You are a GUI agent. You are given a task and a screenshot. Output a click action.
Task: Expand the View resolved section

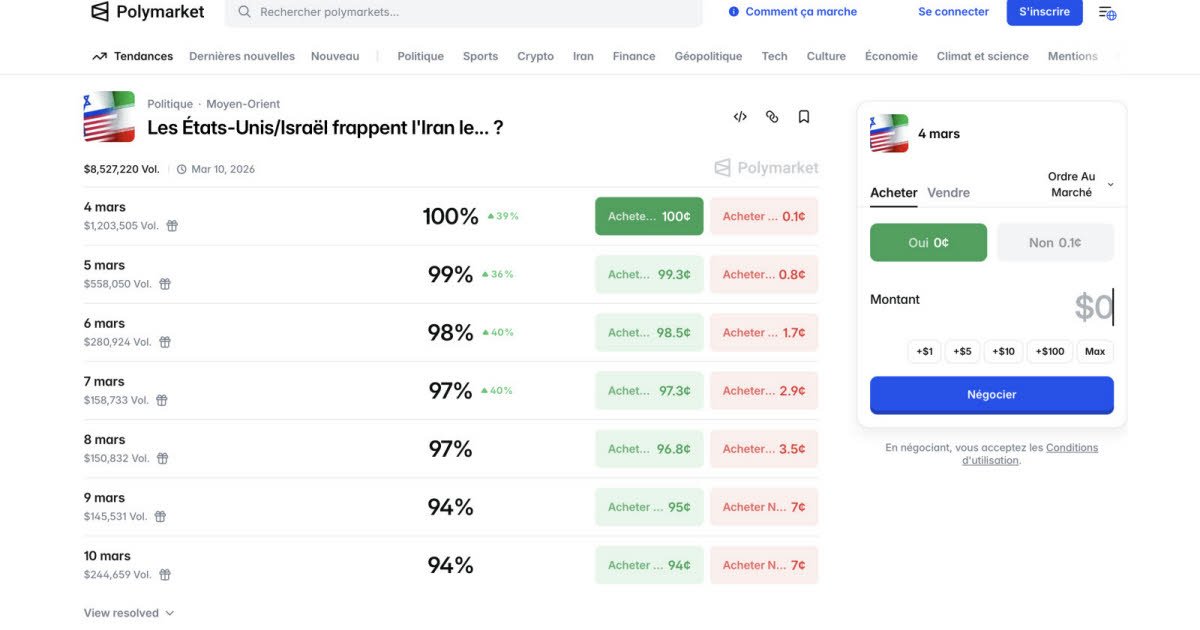129,613
